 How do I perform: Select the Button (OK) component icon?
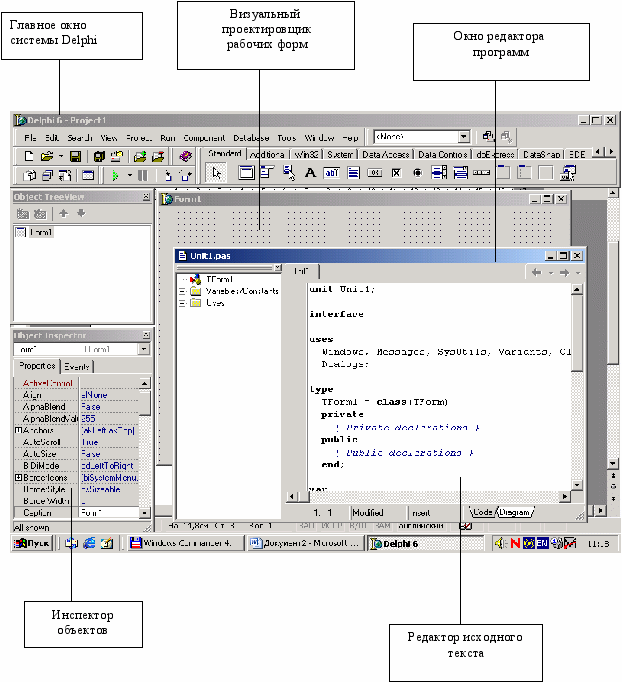(375, 173)
